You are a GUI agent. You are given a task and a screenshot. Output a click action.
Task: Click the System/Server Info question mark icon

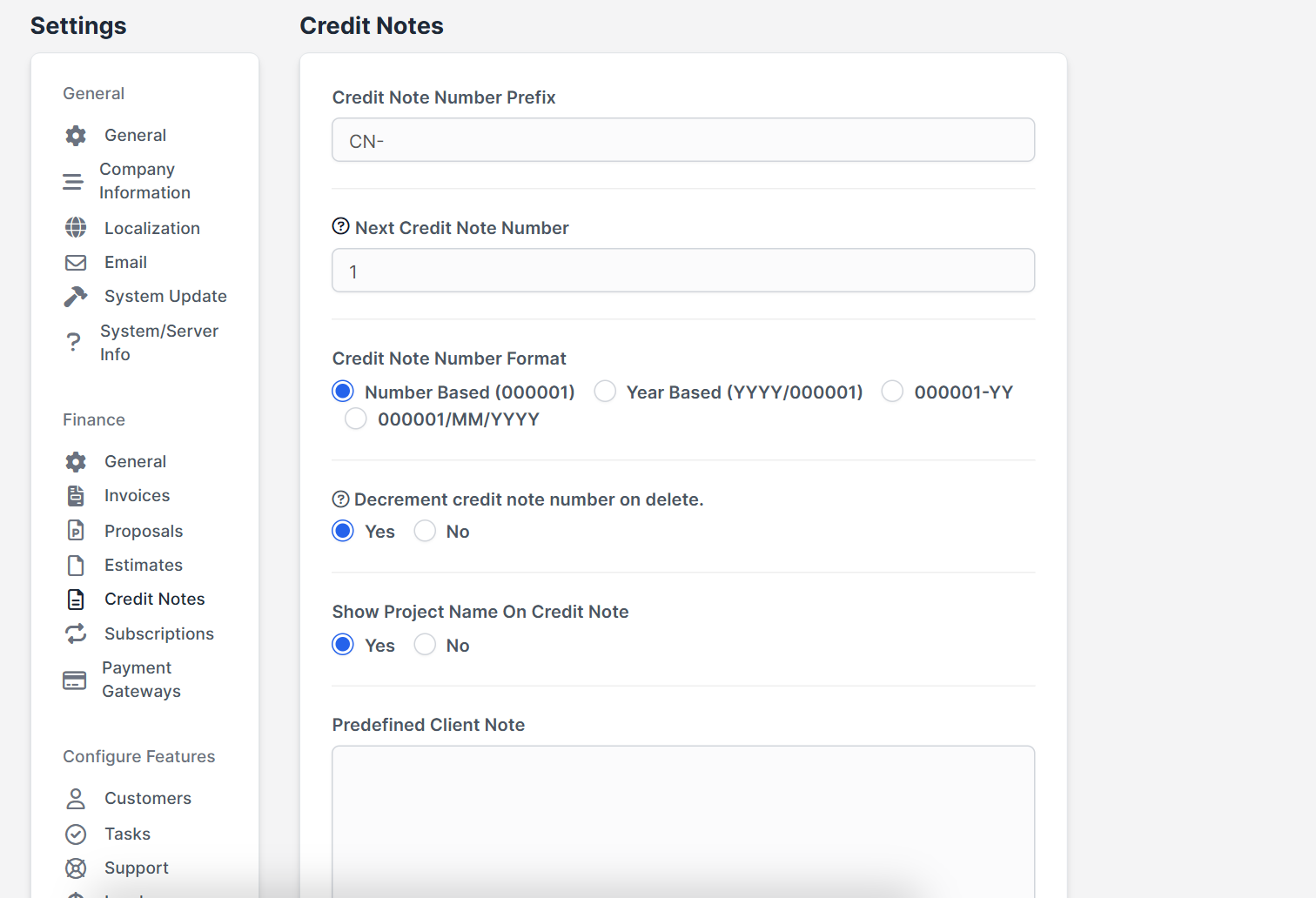[73, 343]
